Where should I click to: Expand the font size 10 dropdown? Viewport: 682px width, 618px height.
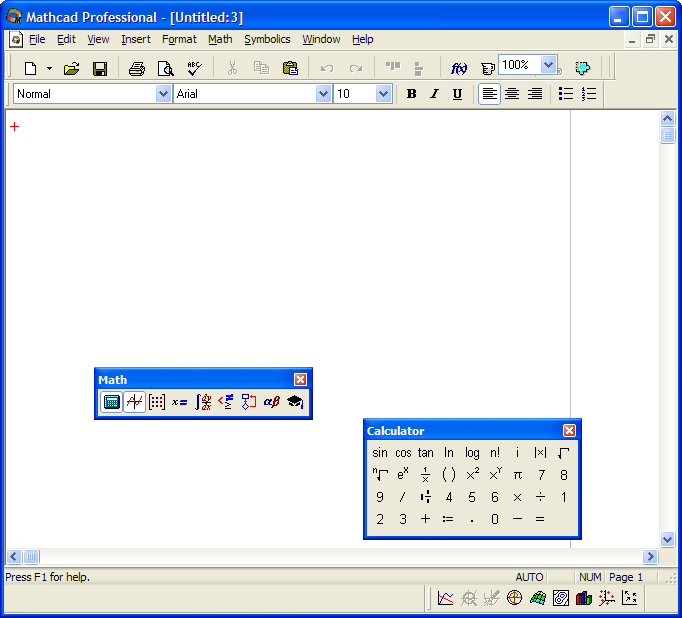coord(383,94)
